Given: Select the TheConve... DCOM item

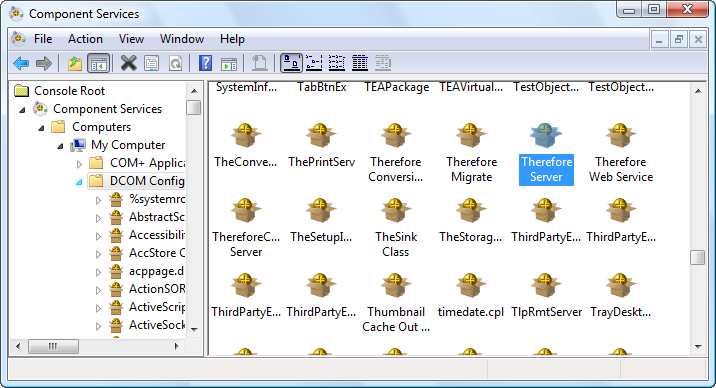Looking at the screenshot, I should (x=246, y=146).
